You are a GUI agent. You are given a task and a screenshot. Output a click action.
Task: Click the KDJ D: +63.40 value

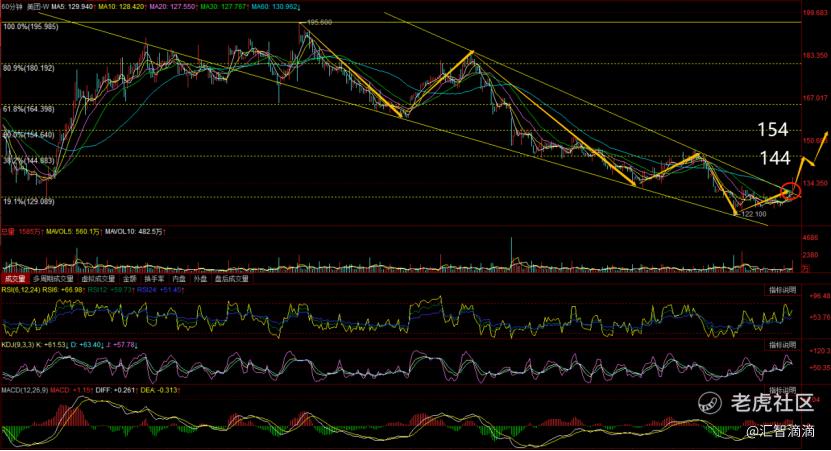pos(88,345)
